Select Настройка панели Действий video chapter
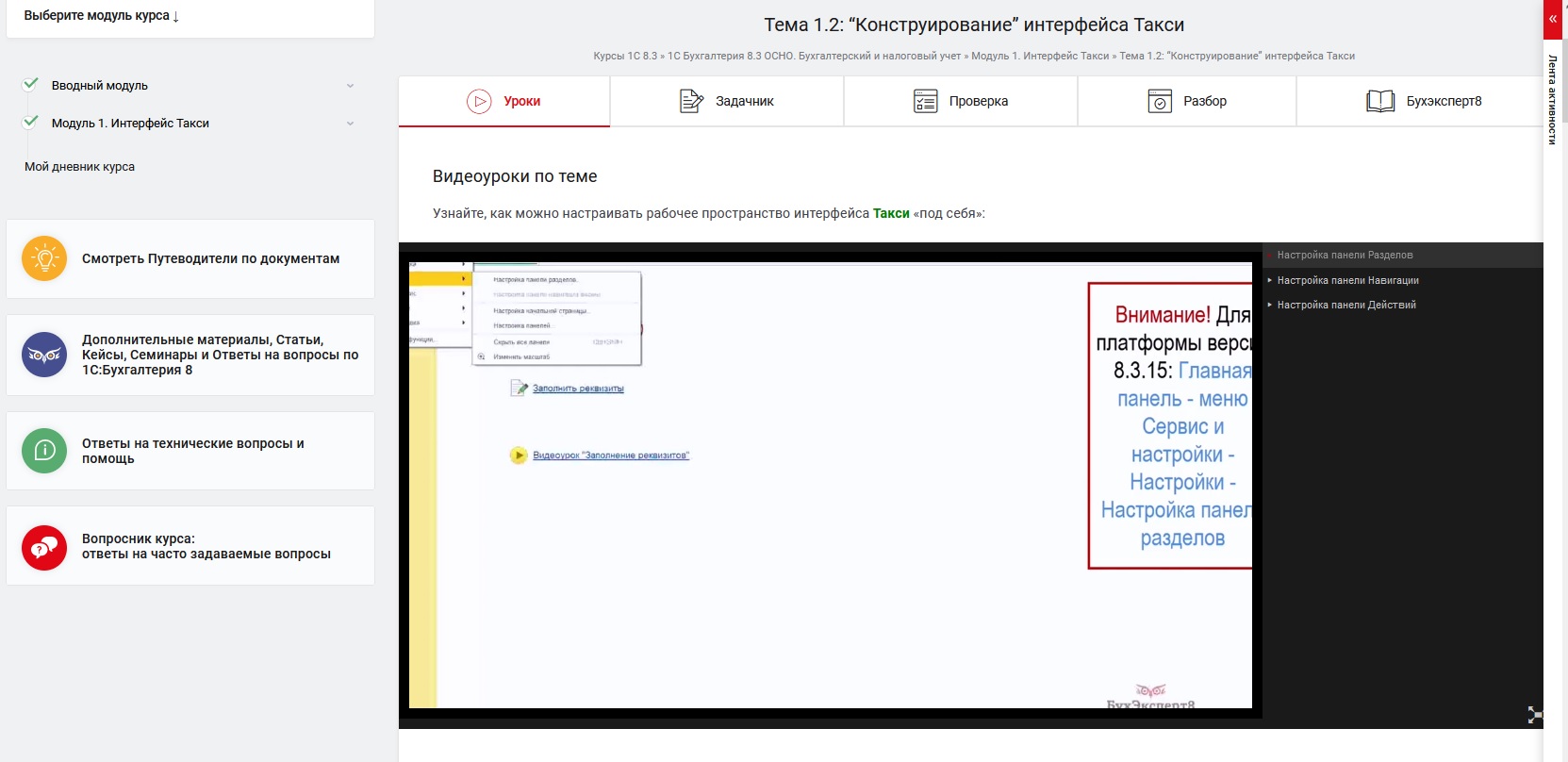Image resolution: width=1568 pixels, height=762 pixels. tap(1345, 305)
